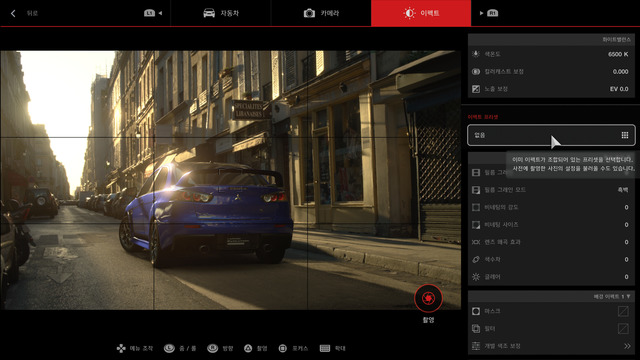Set the vignetting size value
Viewport: 640px width, 360px height.
(627, 225)
